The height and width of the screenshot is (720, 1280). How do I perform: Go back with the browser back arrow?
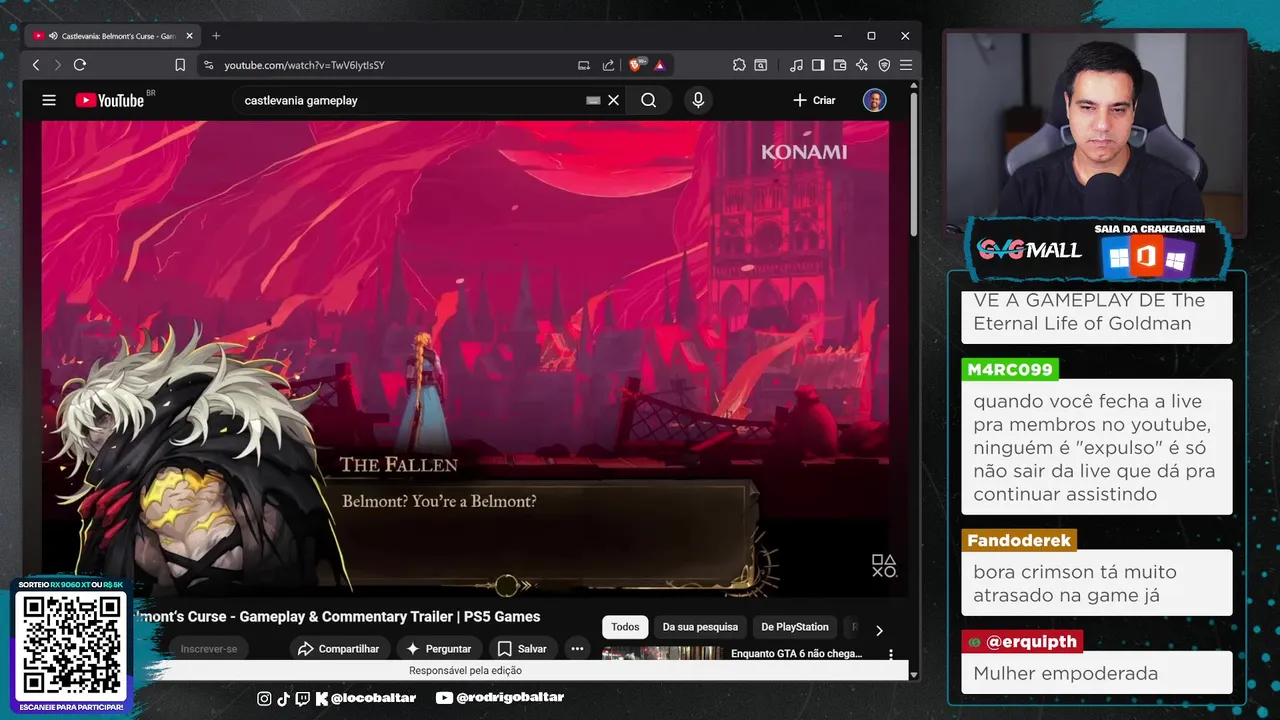36,65
